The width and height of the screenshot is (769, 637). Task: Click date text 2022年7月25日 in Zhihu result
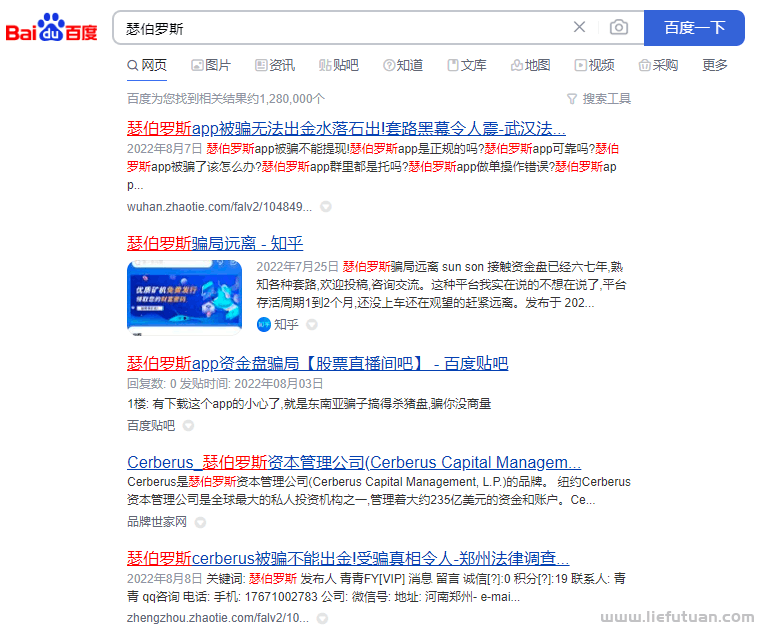pos(297,267)
